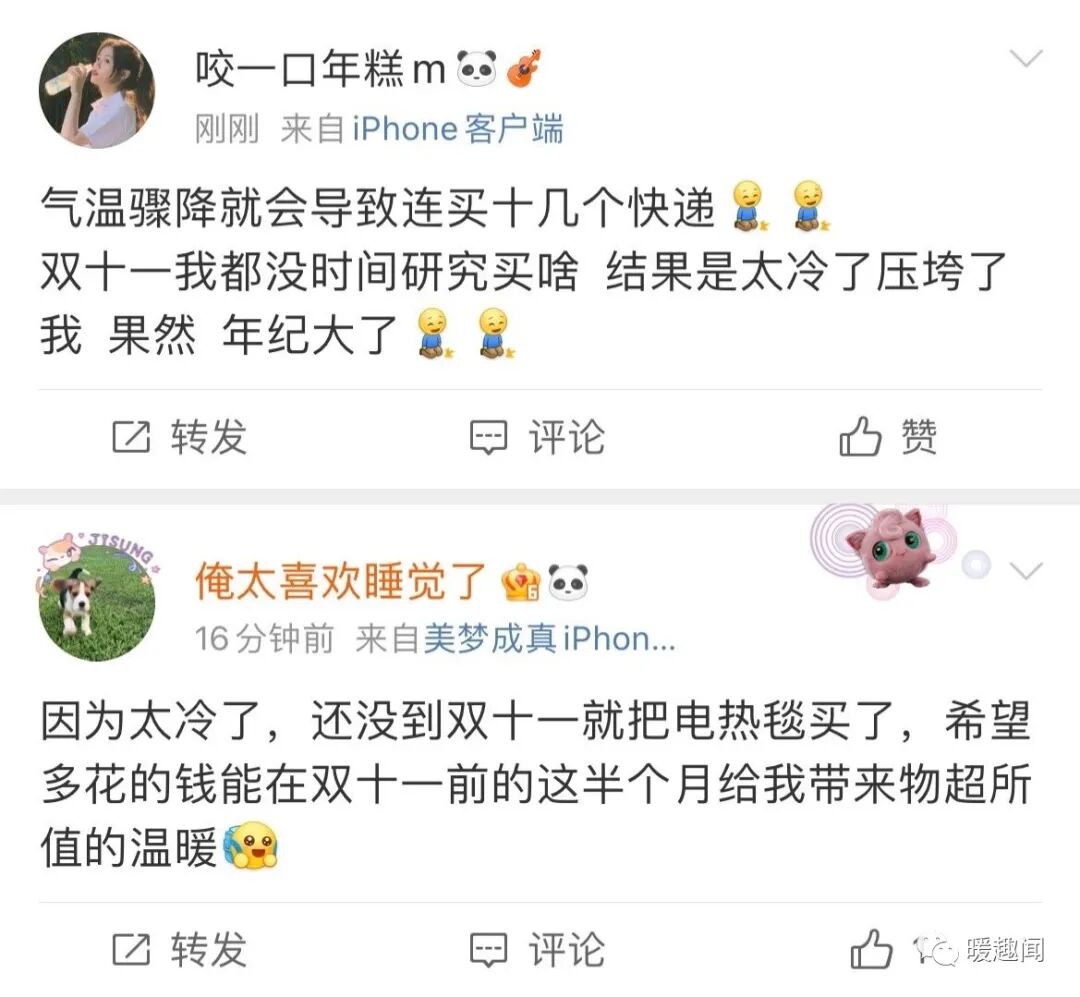This screenshot has width=1080, height=997.
Task: Click username 咬一口年糕m
Action: [x=320, y=69]
